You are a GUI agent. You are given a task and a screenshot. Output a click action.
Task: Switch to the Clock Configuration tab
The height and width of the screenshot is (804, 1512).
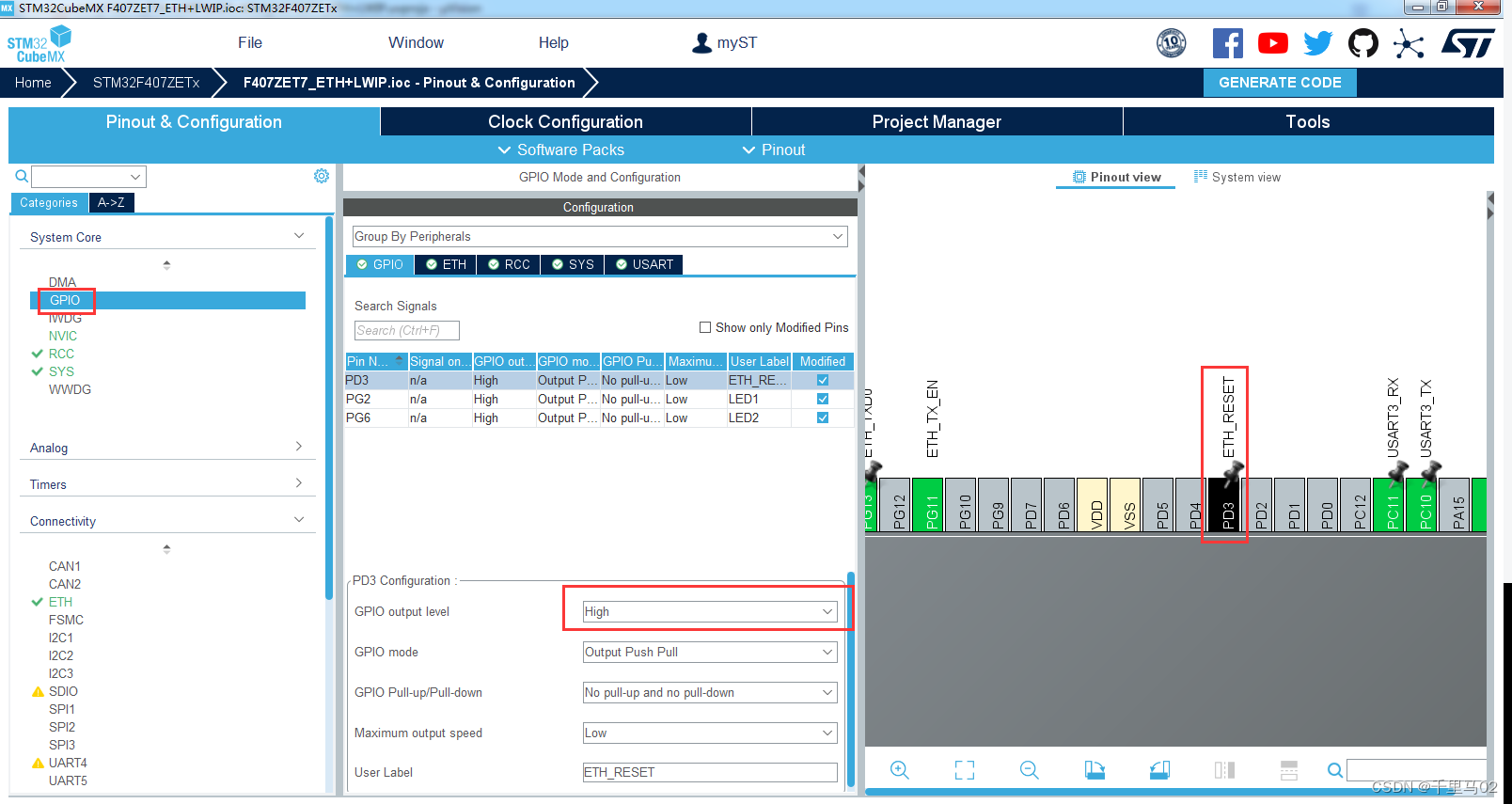point(565,121)
